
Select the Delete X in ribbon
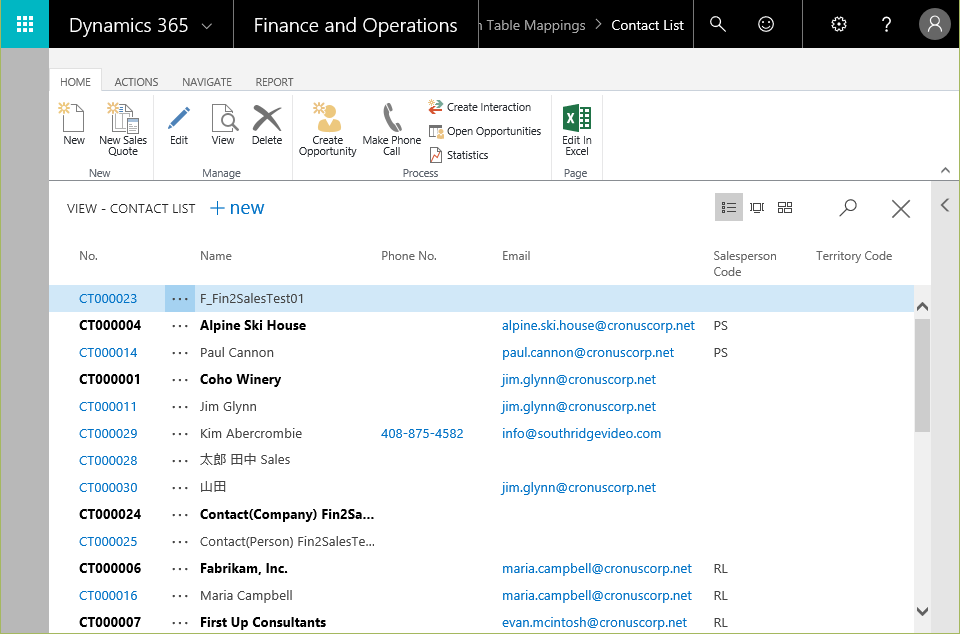point(267,124)
